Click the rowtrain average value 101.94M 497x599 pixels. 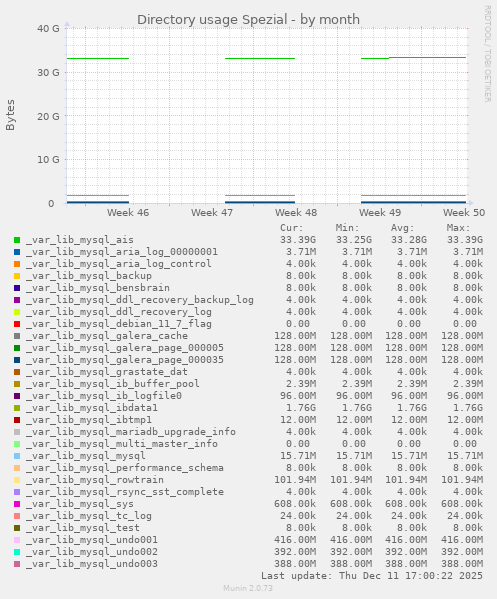[x=406, y=480]
